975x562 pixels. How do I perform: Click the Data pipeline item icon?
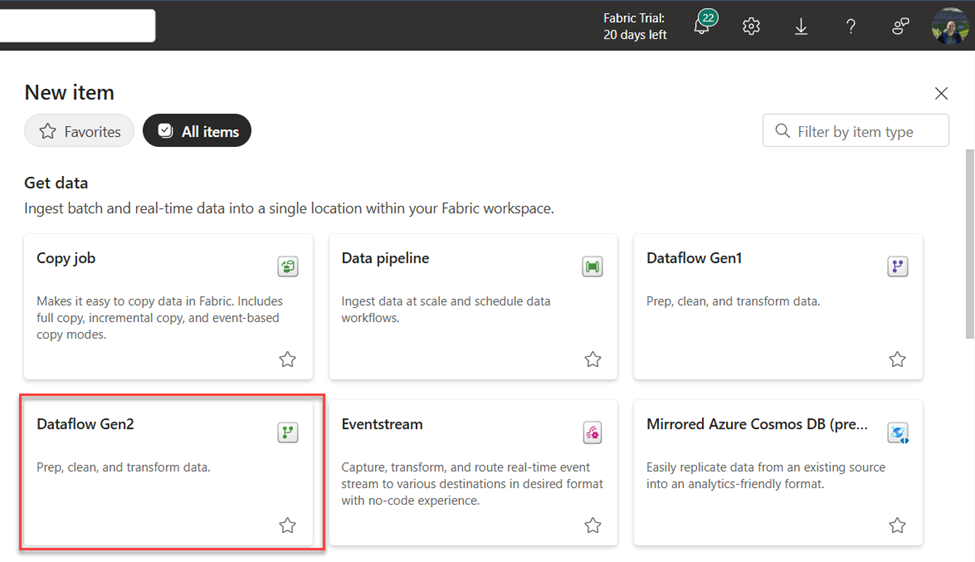click(593, 267)
